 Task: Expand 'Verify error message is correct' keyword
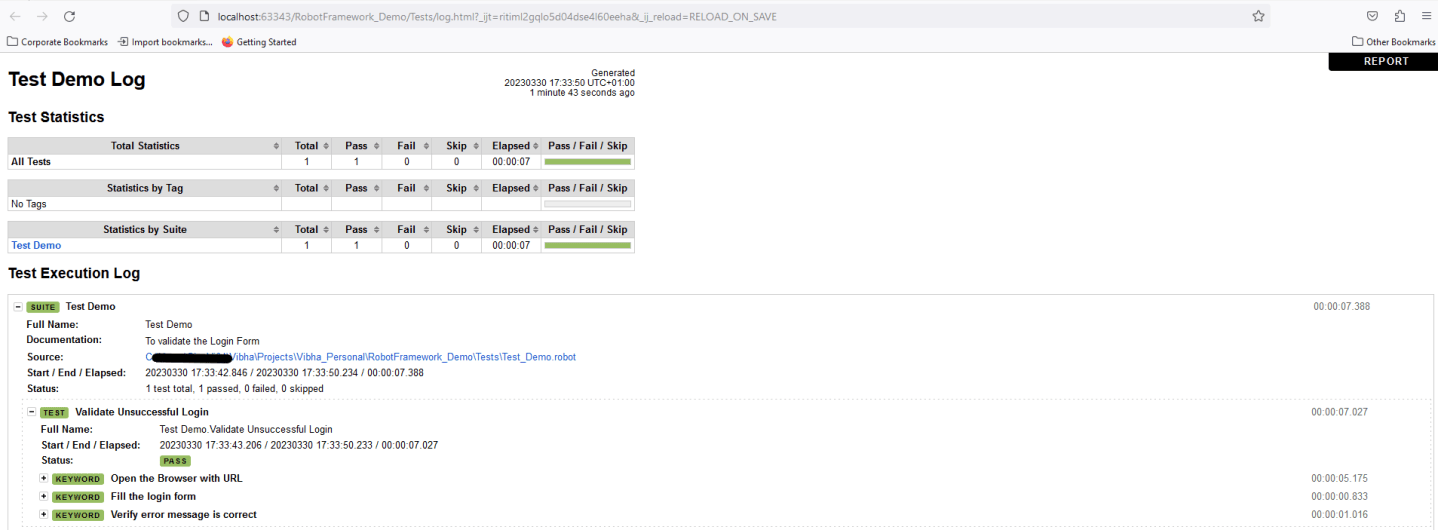click(44, 514)
